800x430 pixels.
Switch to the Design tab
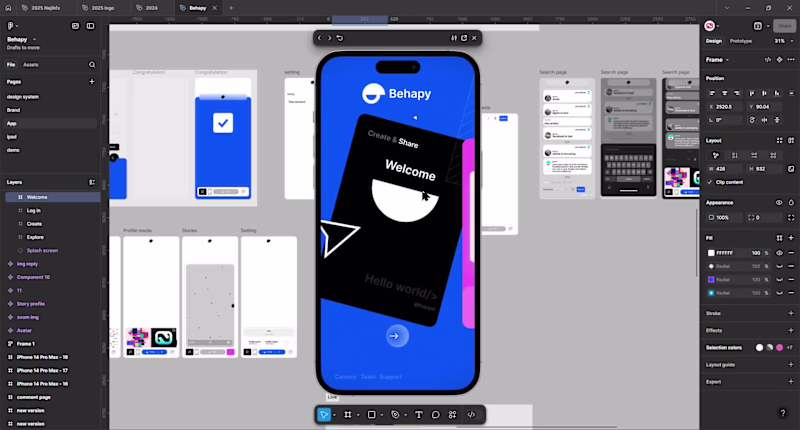(x=714, y=41)
